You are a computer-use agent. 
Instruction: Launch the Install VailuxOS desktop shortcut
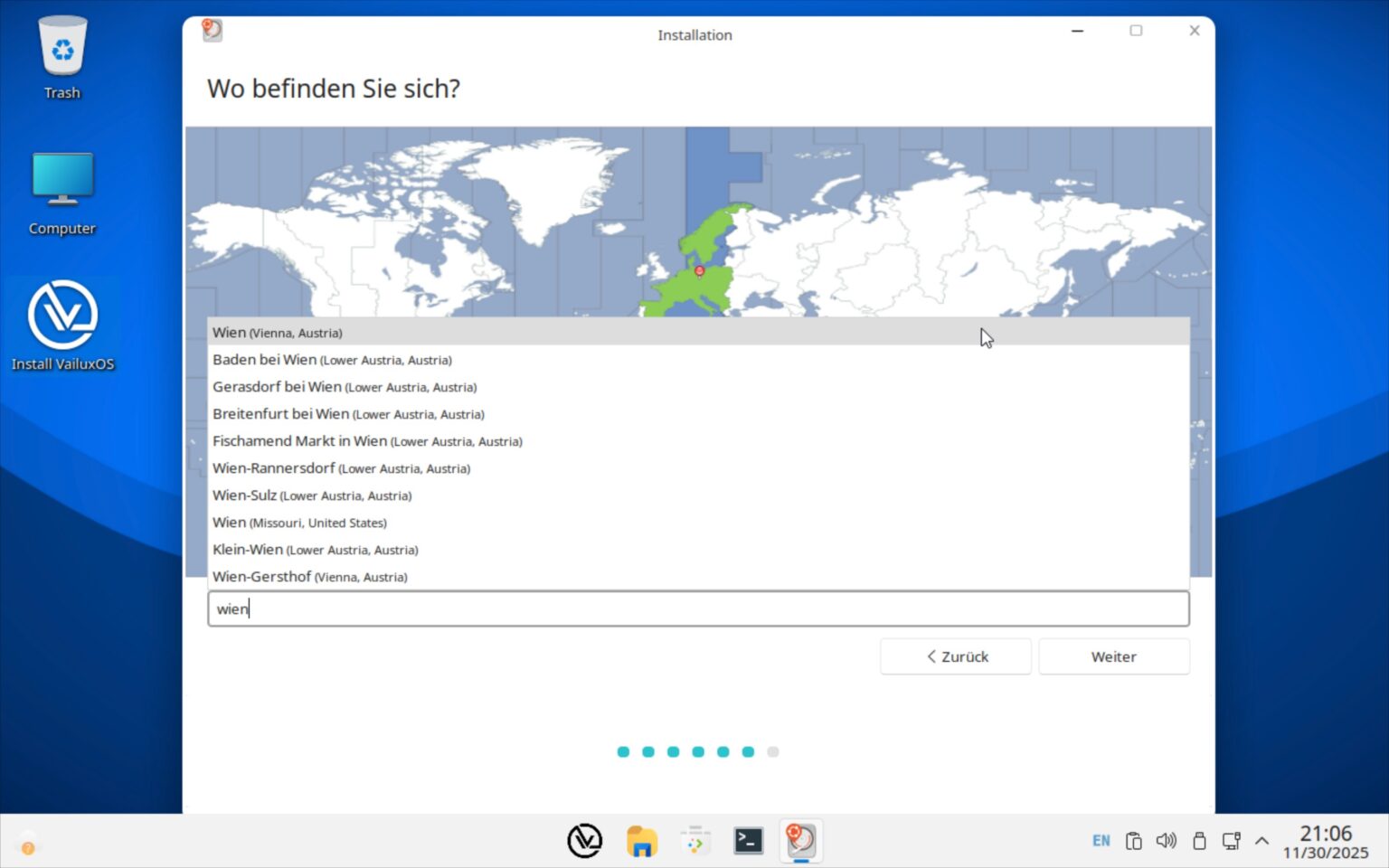62,325
